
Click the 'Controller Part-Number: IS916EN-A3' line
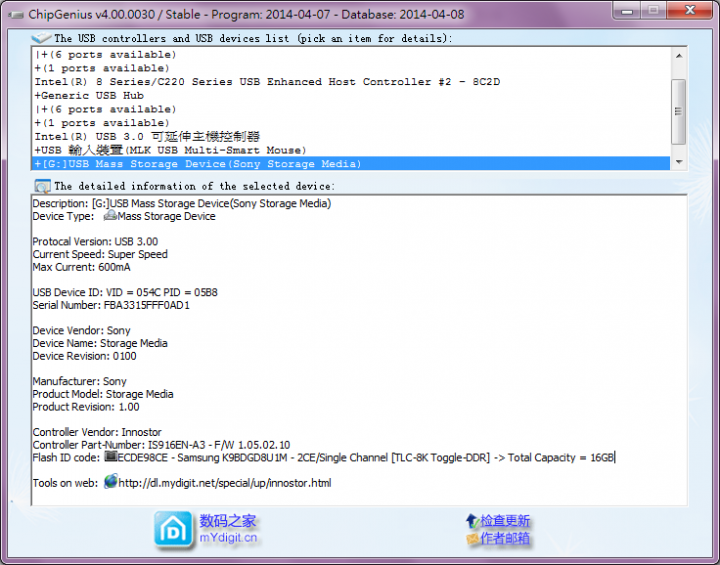(x=161, y=445)
